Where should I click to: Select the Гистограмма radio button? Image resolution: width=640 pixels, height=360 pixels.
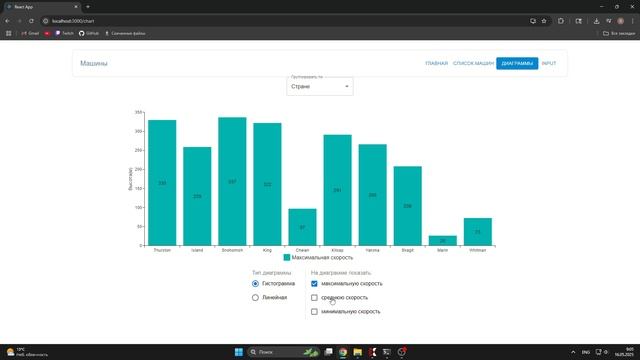pos(255,284)
